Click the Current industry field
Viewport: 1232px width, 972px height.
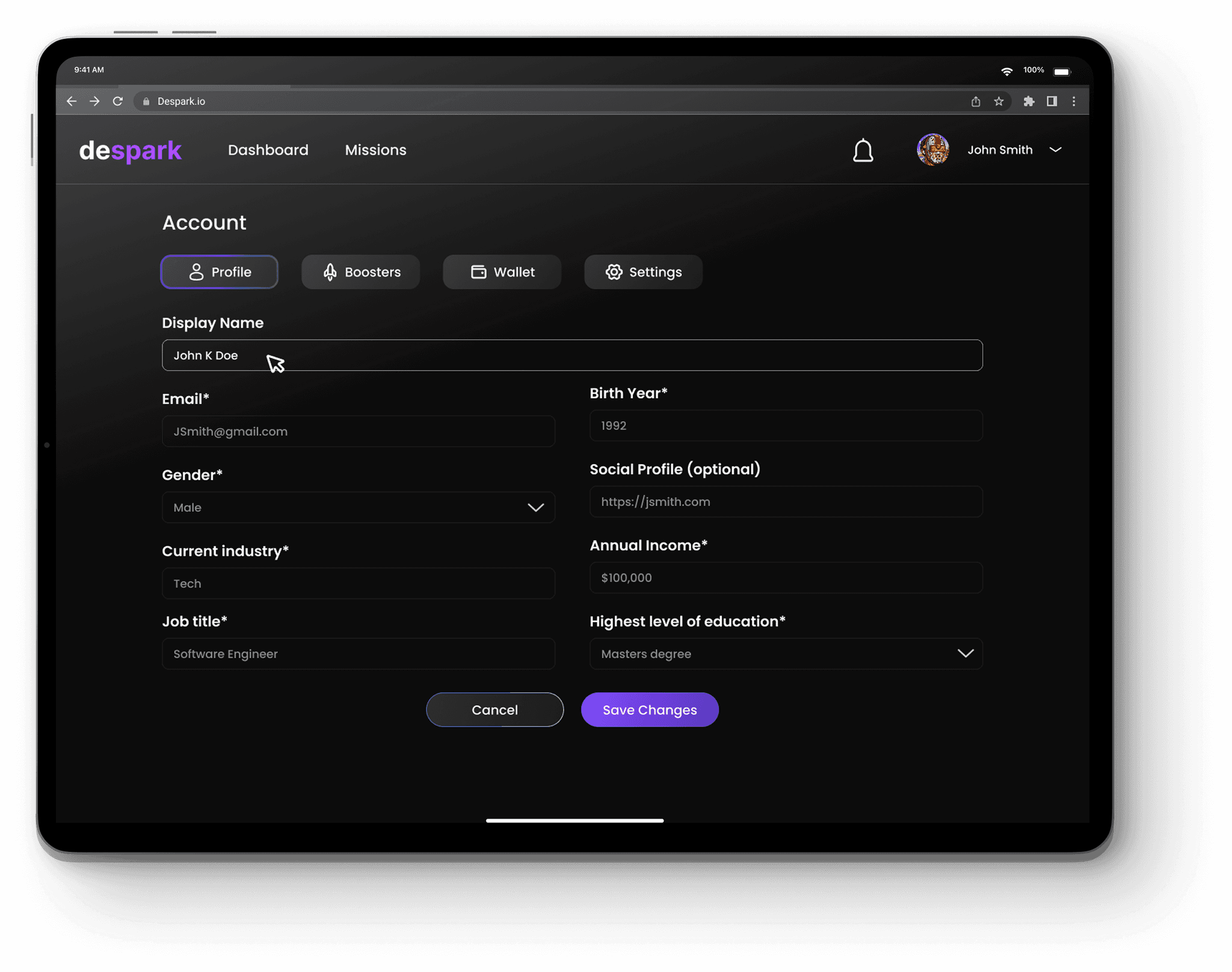tap(359, 583)
